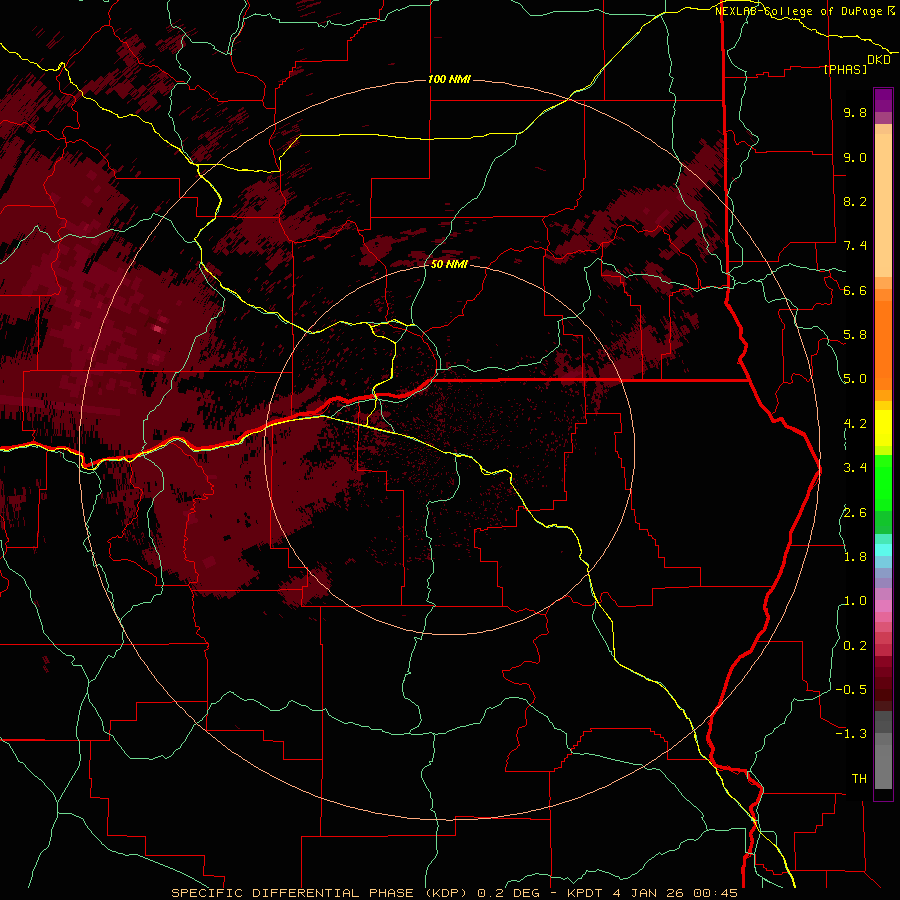Pick the pink segment of the color bar
Screen dimensions: 900x900
(883, 606)
